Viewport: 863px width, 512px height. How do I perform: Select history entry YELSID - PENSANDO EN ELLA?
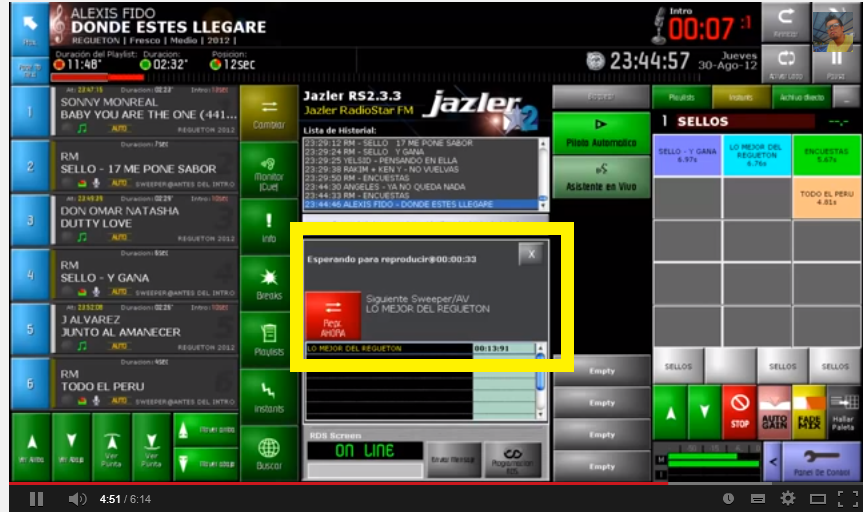click(x=421, y=160)
